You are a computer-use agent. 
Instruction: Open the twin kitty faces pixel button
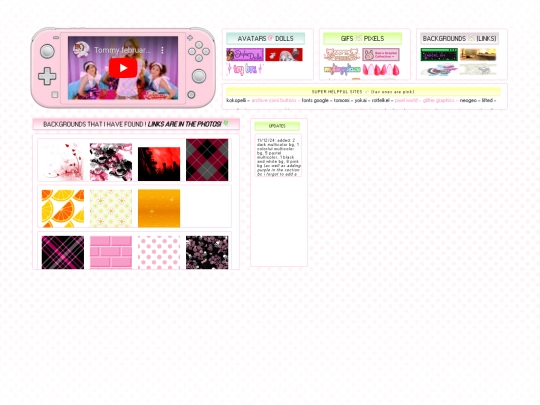pos(342,55)
